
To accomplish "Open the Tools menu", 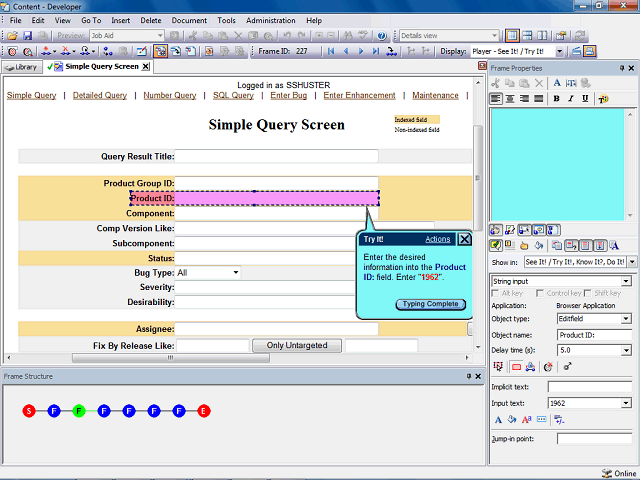I will click(226, 20).
